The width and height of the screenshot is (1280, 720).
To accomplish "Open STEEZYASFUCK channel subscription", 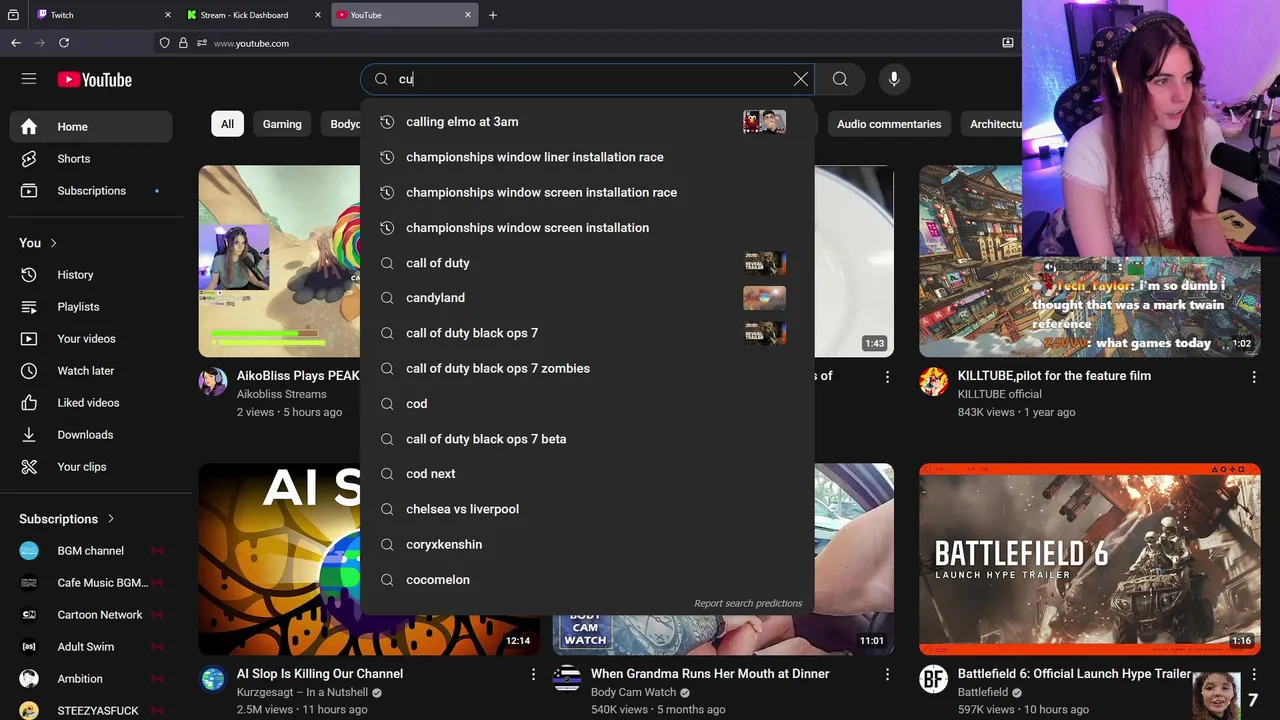I will pos(91,710).
